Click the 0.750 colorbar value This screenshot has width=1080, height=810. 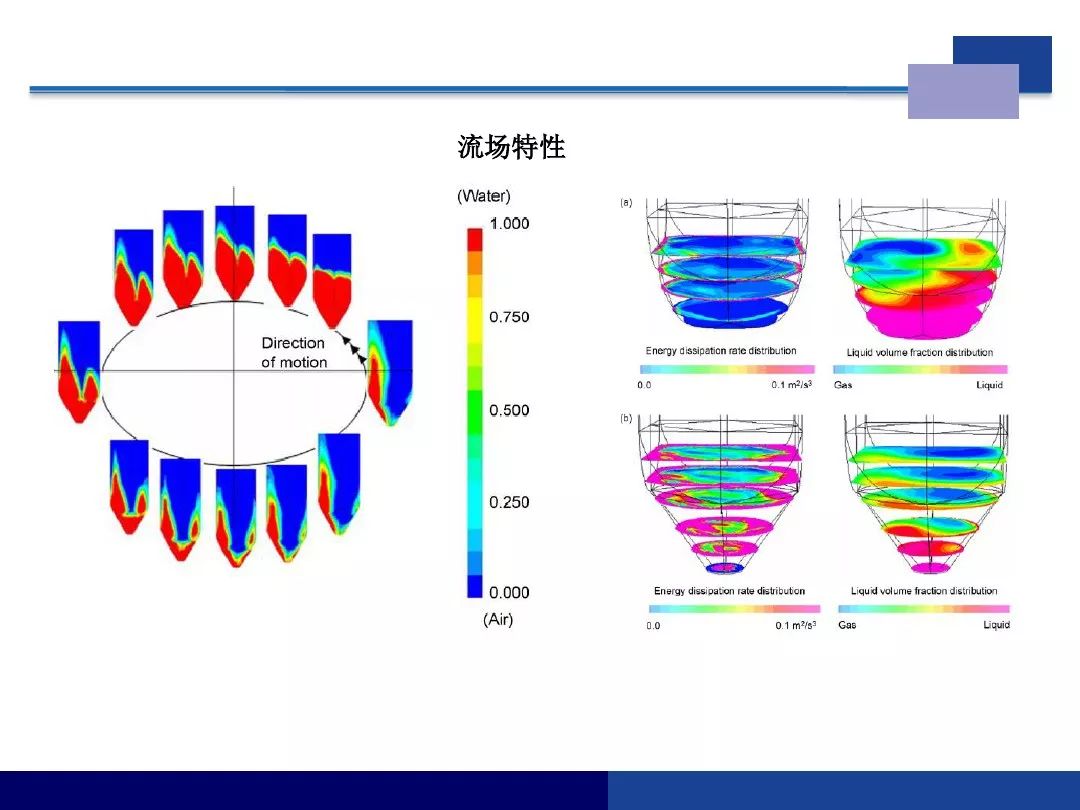pyautogui.click(x=509, y=317)
